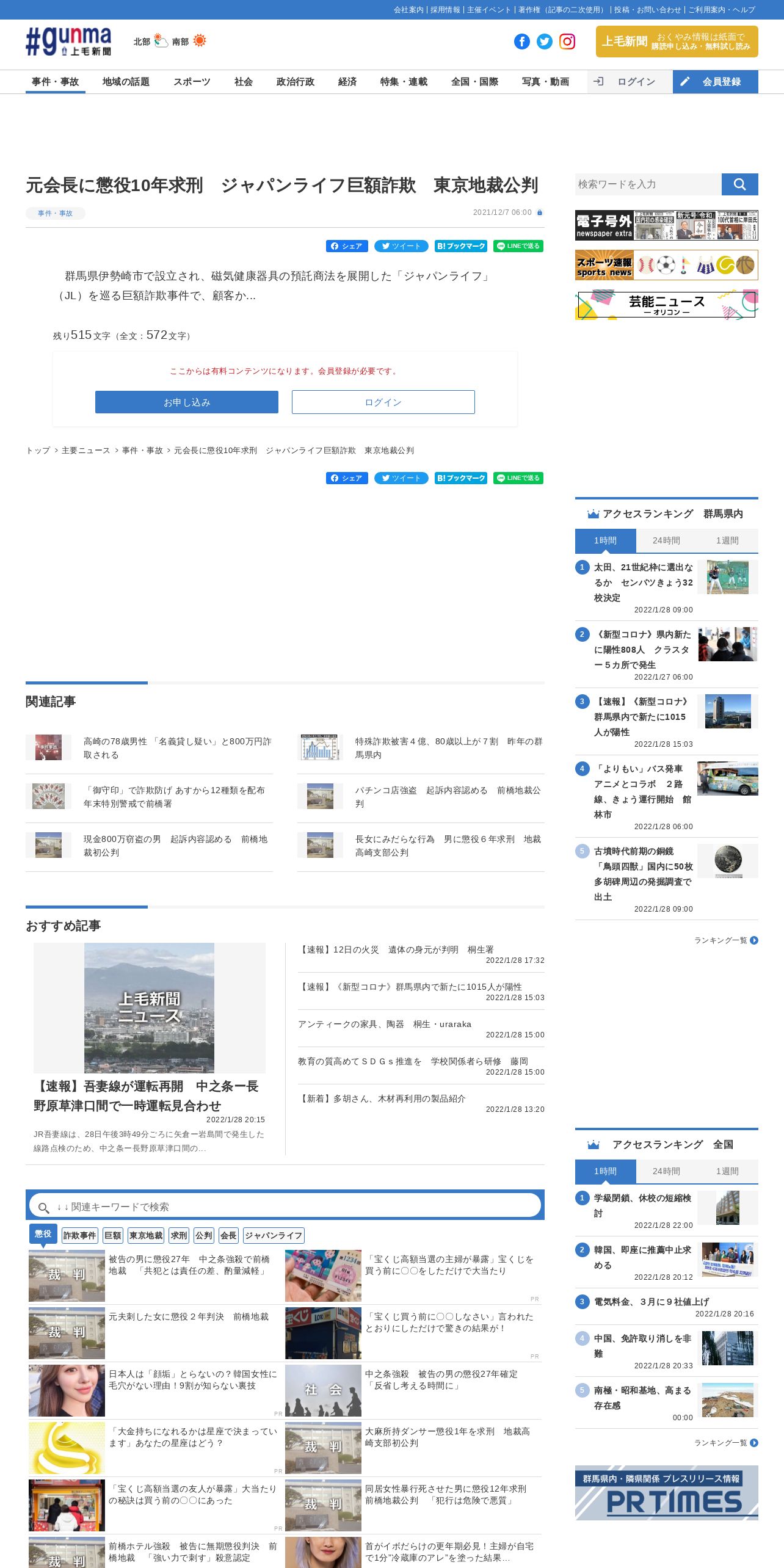Viewport: 784px width, 1568px height.
Task: Open the Facebook icon in header
Action: coord(522,42)
